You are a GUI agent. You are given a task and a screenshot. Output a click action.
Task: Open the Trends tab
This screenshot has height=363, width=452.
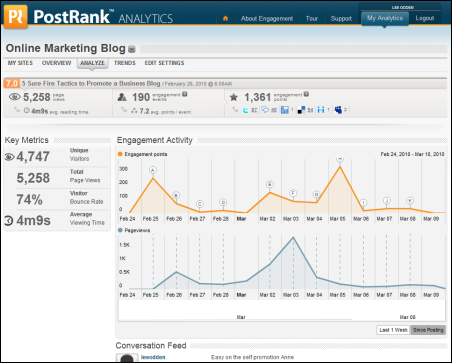click(125, 63)
